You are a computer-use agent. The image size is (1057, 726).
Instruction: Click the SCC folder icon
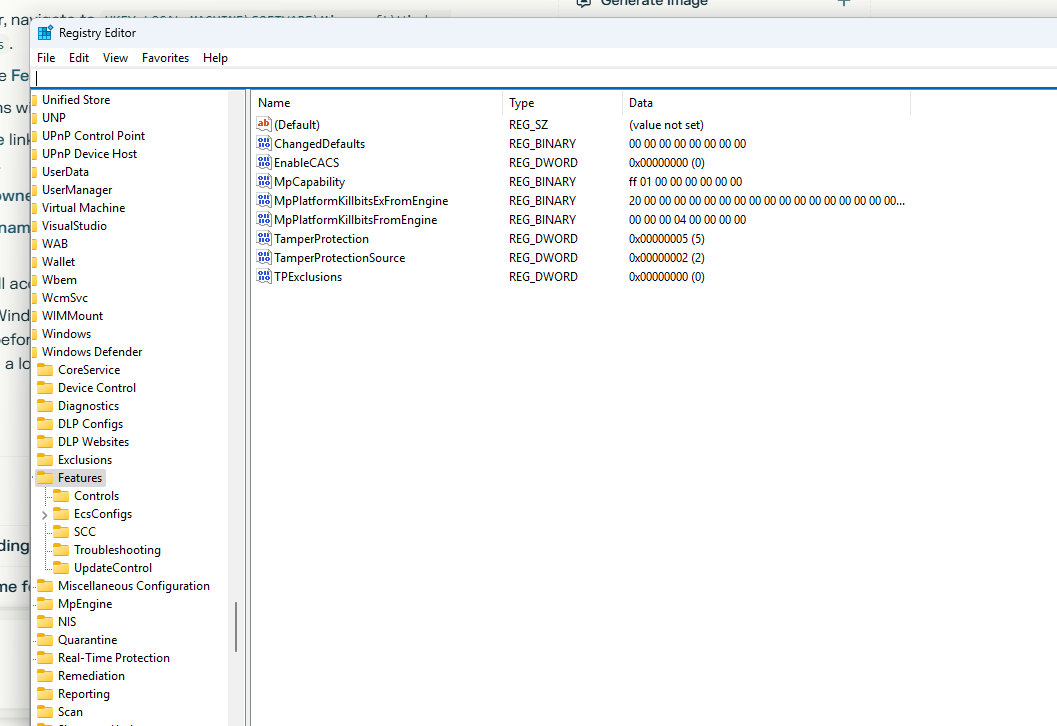pyautogui.click(x=61, y=531)
